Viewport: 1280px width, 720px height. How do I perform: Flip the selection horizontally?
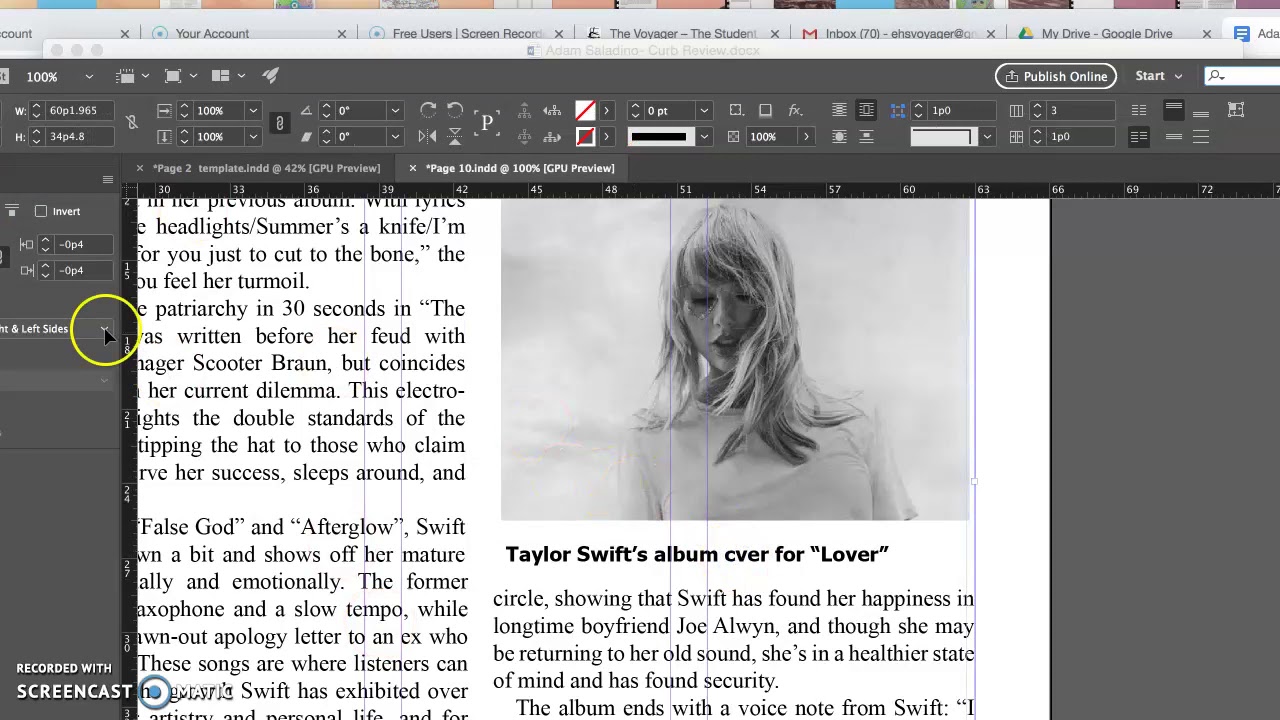(x=428, y=136)
